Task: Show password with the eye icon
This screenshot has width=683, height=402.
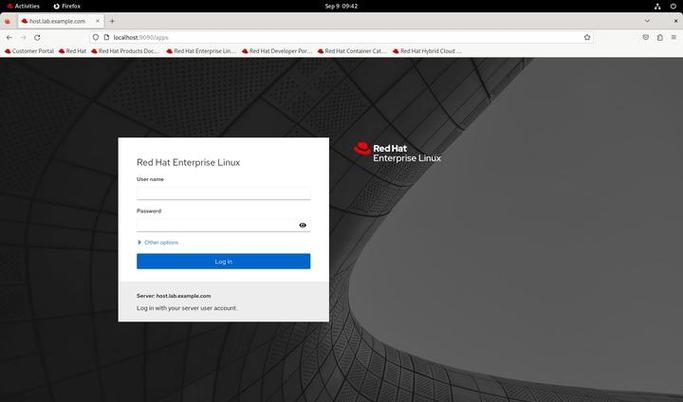Action: (303, 225)
